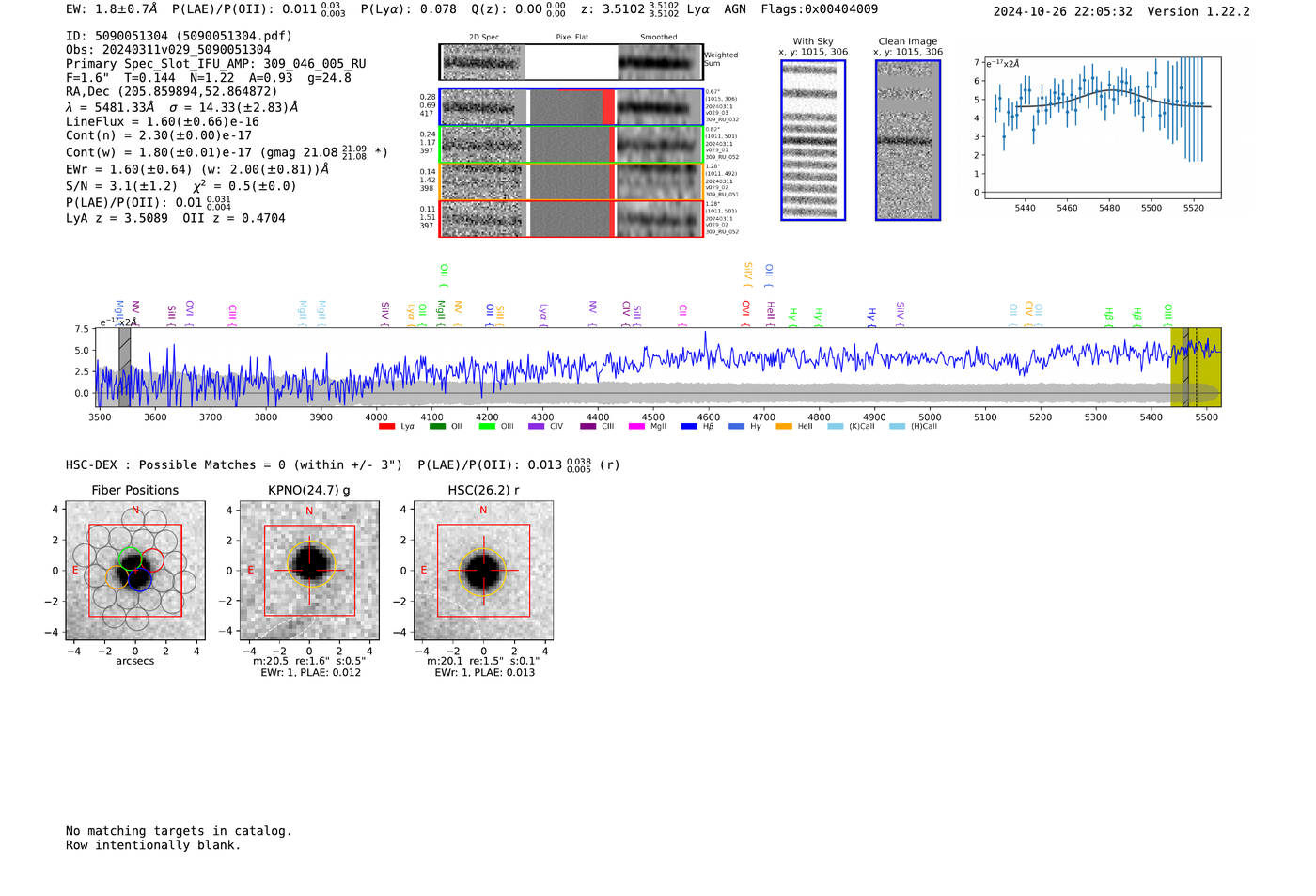Click the LyA z = 3.5089 line
Viewport: 1316px width, 896px height.
pos(117,218)
